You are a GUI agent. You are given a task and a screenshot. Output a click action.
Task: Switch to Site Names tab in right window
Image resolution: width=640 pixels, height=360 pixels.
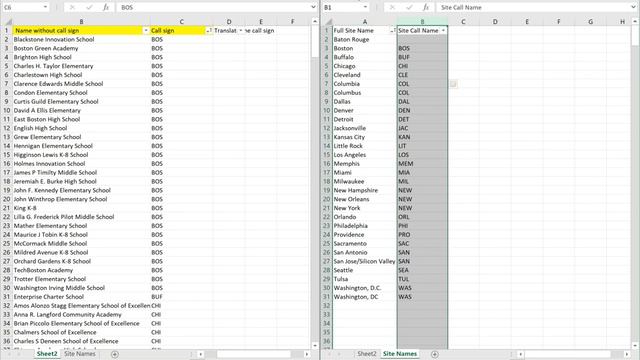pyautogui.click(x=400, y=354)
